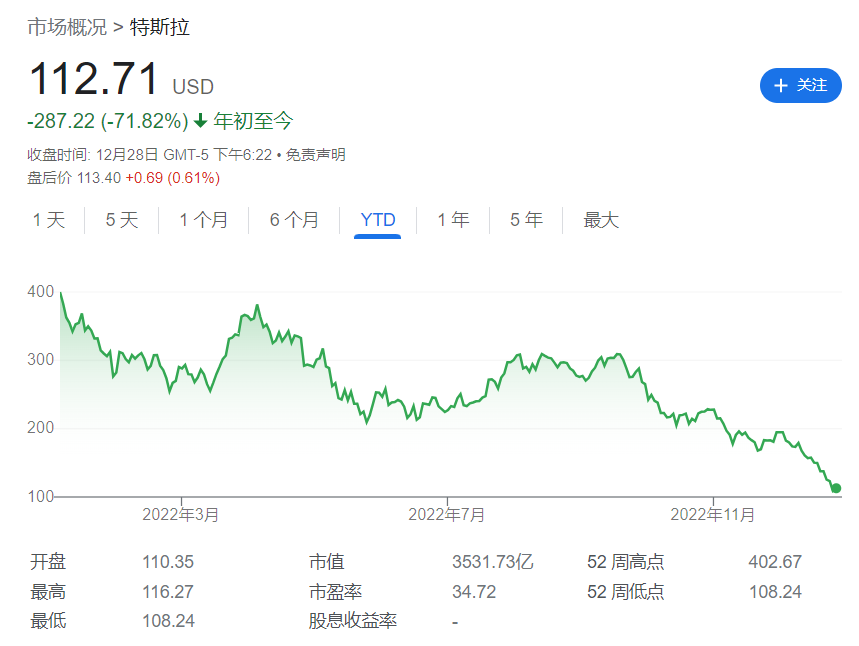859x646 pixels.
Task: Open the 市场概况 breadcrumb link
Action: click(67, 27)
